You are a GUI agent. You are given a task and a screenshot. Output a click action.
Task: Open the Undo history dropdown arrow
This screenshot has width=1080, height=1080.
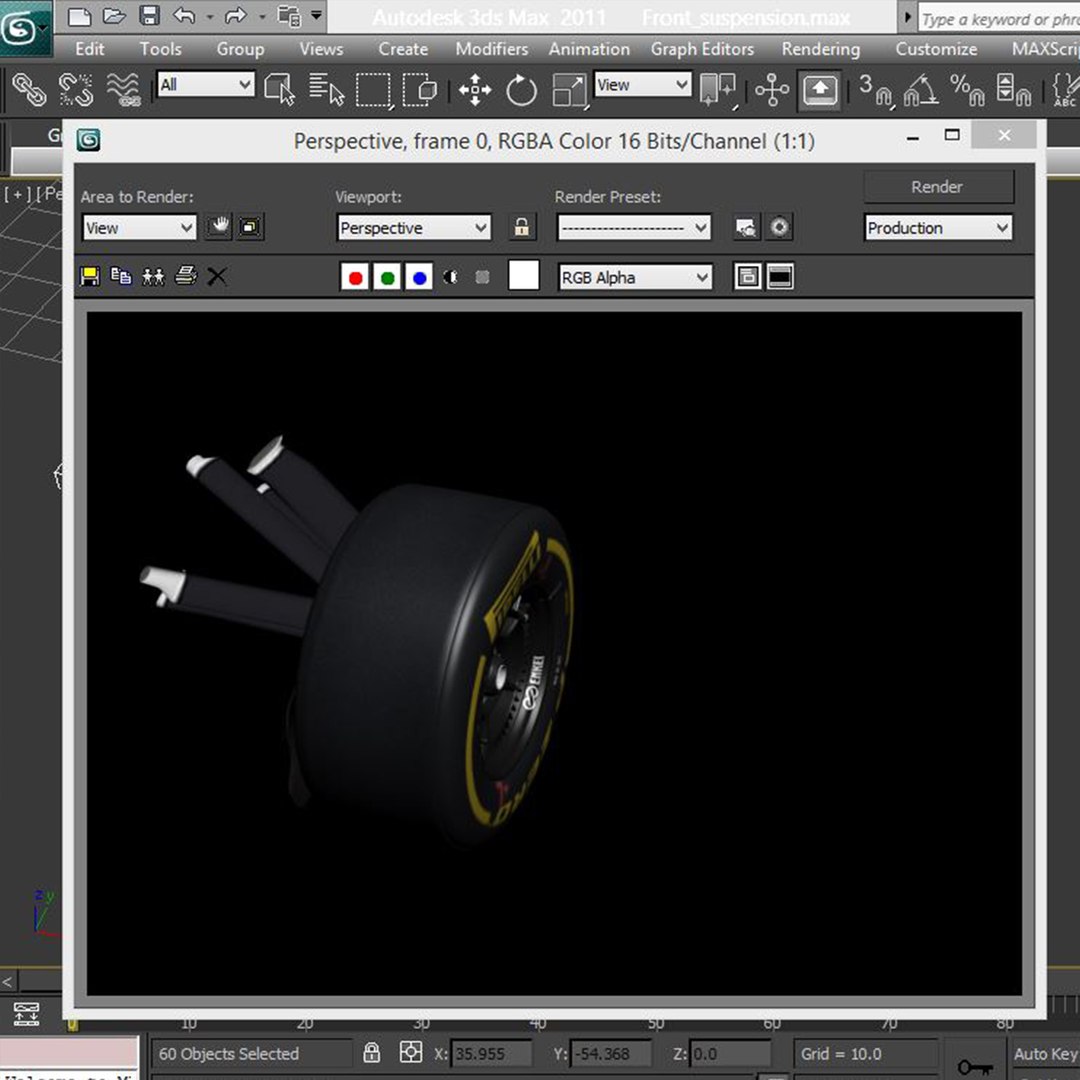coord(209,17)
